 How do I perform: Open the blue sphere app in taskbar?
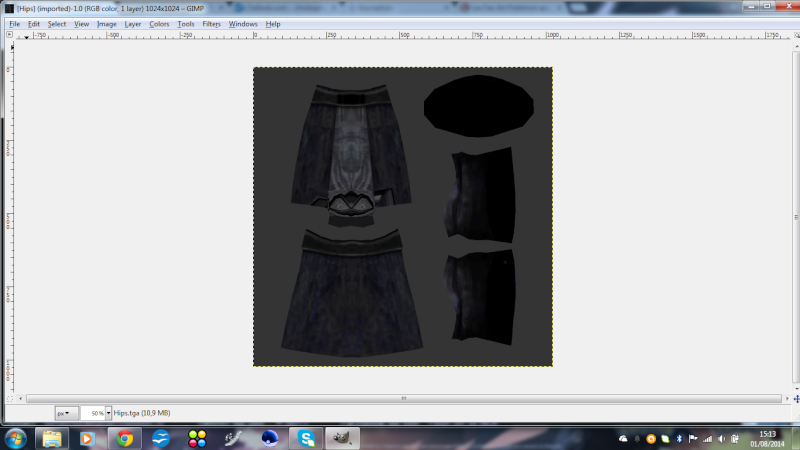point(269,439)
